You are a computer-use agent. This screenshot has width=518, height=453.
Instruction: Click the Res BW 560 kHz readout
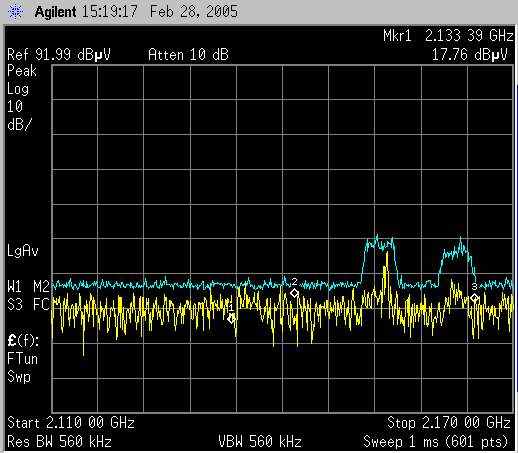(x=59, y=442)
